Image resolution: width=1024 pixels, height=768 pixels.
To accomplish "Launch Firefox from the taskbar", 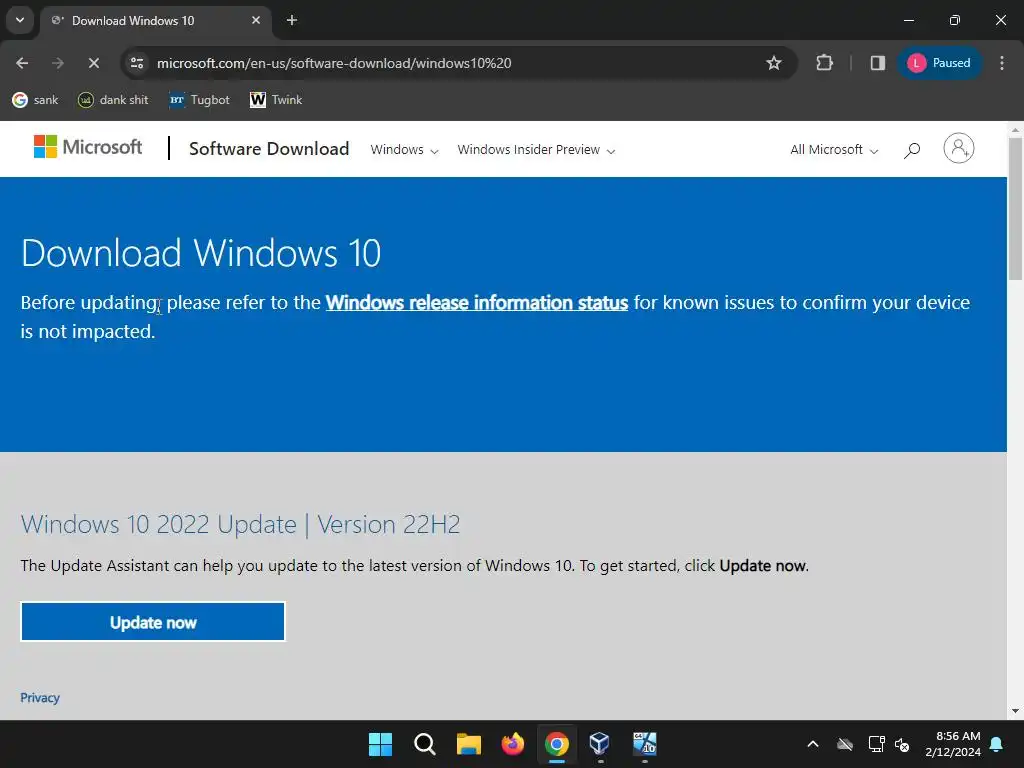I will tap(513, 744).
